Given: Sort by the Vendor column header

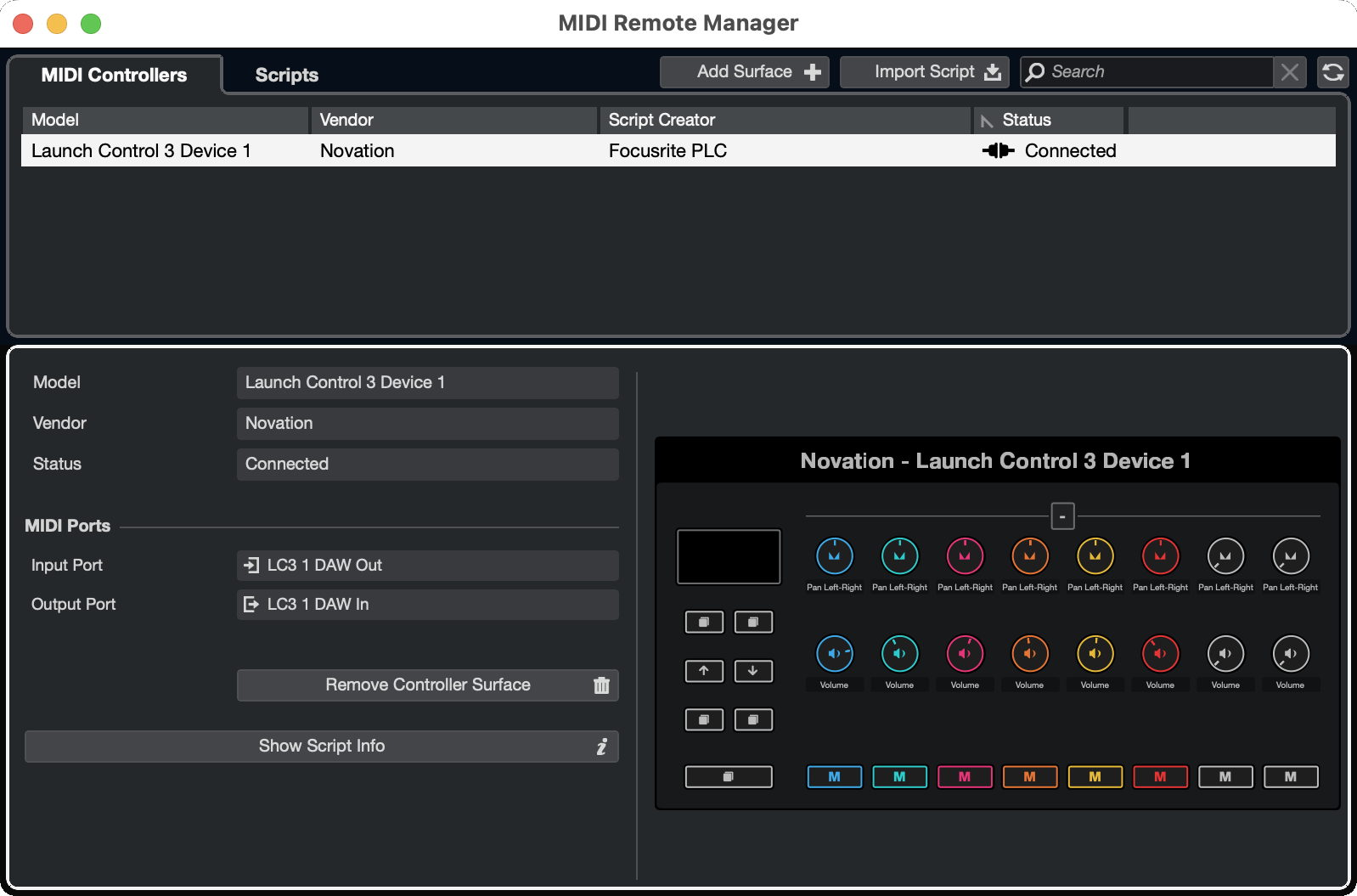Looking at the screenshot, I should point(454,120).
